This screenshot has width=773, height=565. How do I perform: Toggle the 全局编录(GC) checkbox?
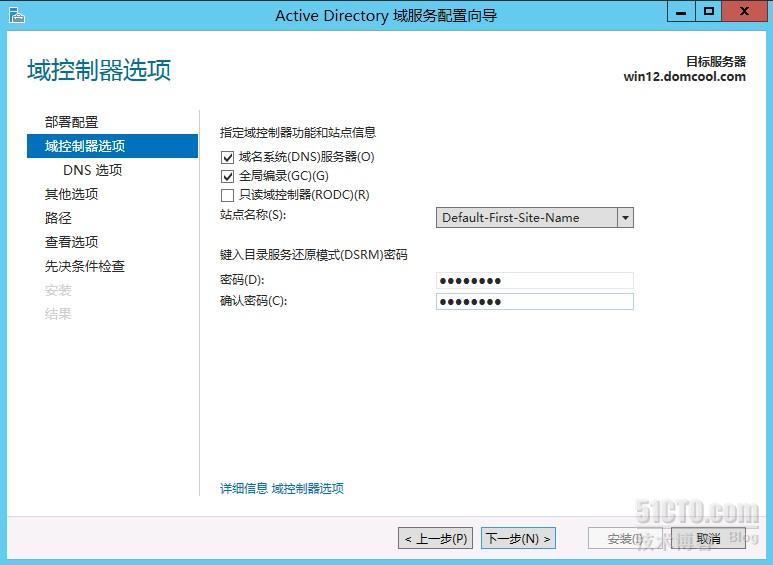click(227, 176)
